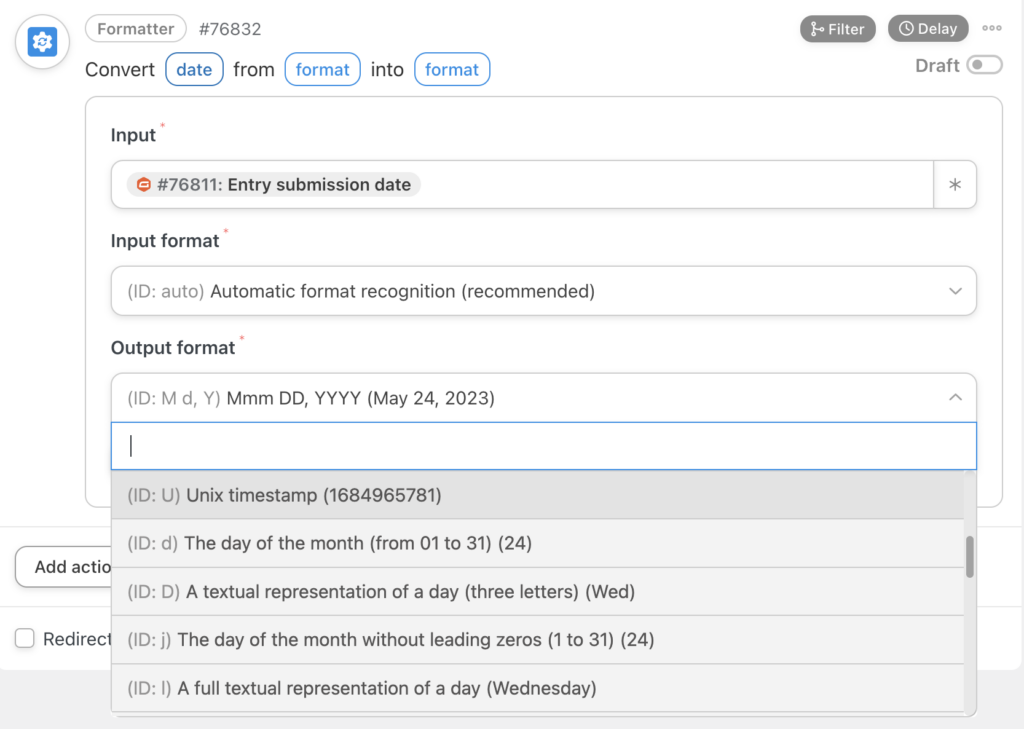Viewport: 1024px width, 729px height.
Task: Open the date type selector pill
Action: click(x=194, y=69)
